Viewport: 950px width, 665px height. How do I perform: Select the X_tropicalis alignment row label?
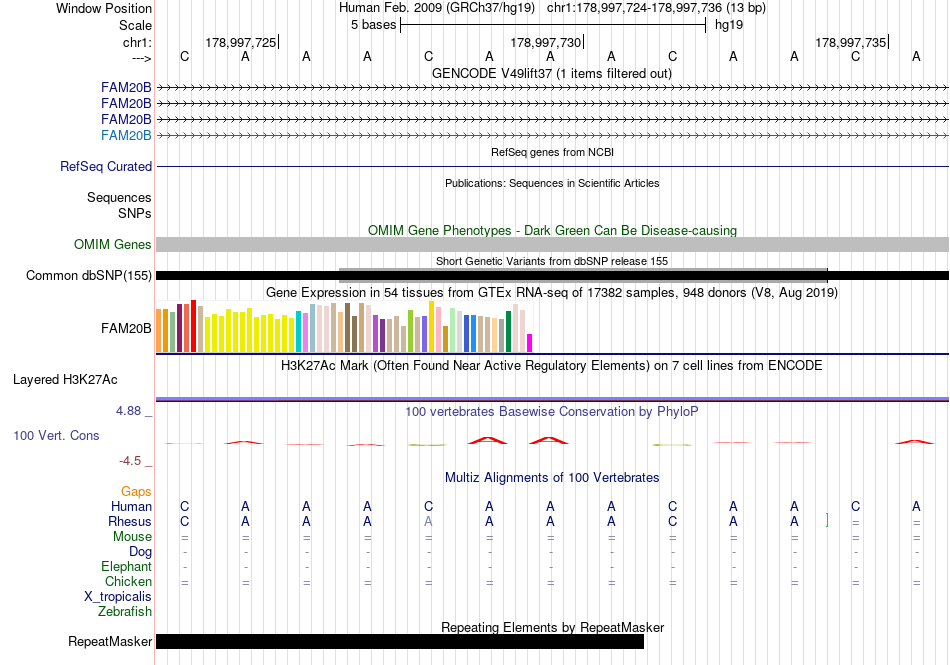[118, 597]
